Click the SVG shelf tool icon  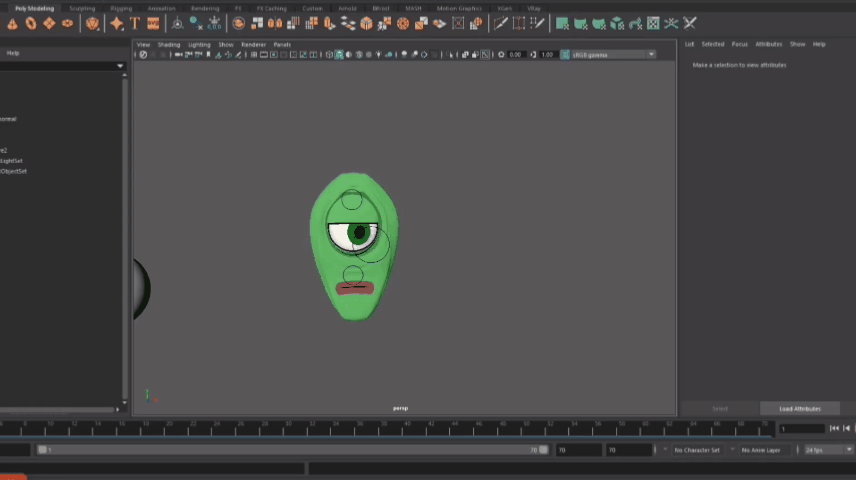pos(153,23)
